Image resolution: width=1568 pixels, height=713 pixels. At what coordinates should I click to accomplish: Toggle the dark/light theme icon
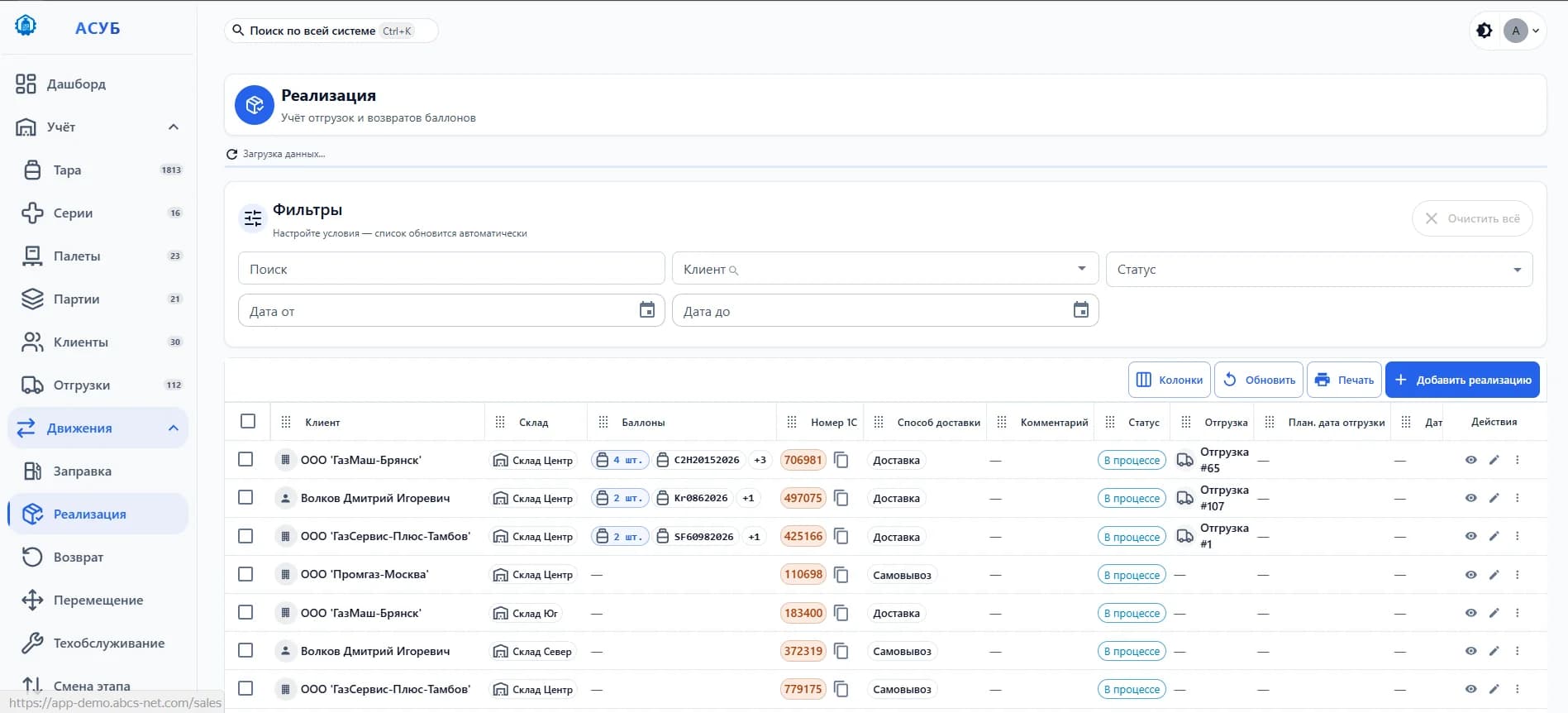[x=1485, y=31]
